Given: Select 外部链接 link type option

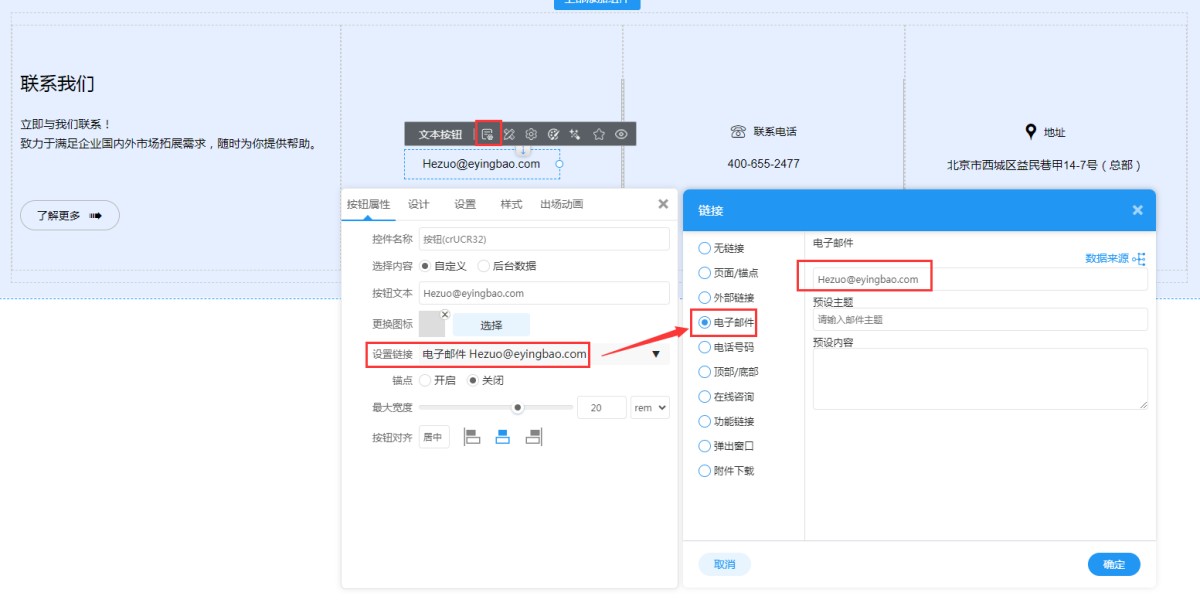Looking at the screenshot, I should point(705,298).
